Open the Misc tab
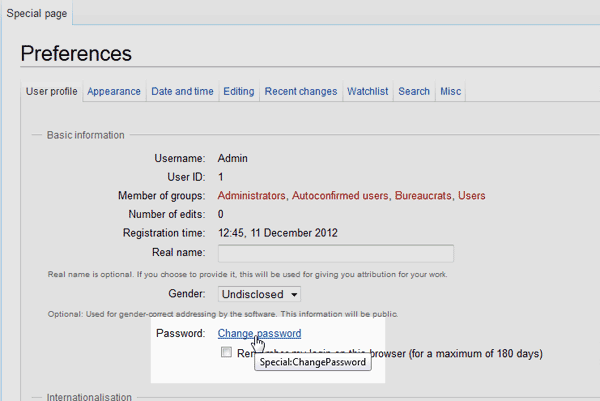This screenshot has width=600, height=401. 450,92
